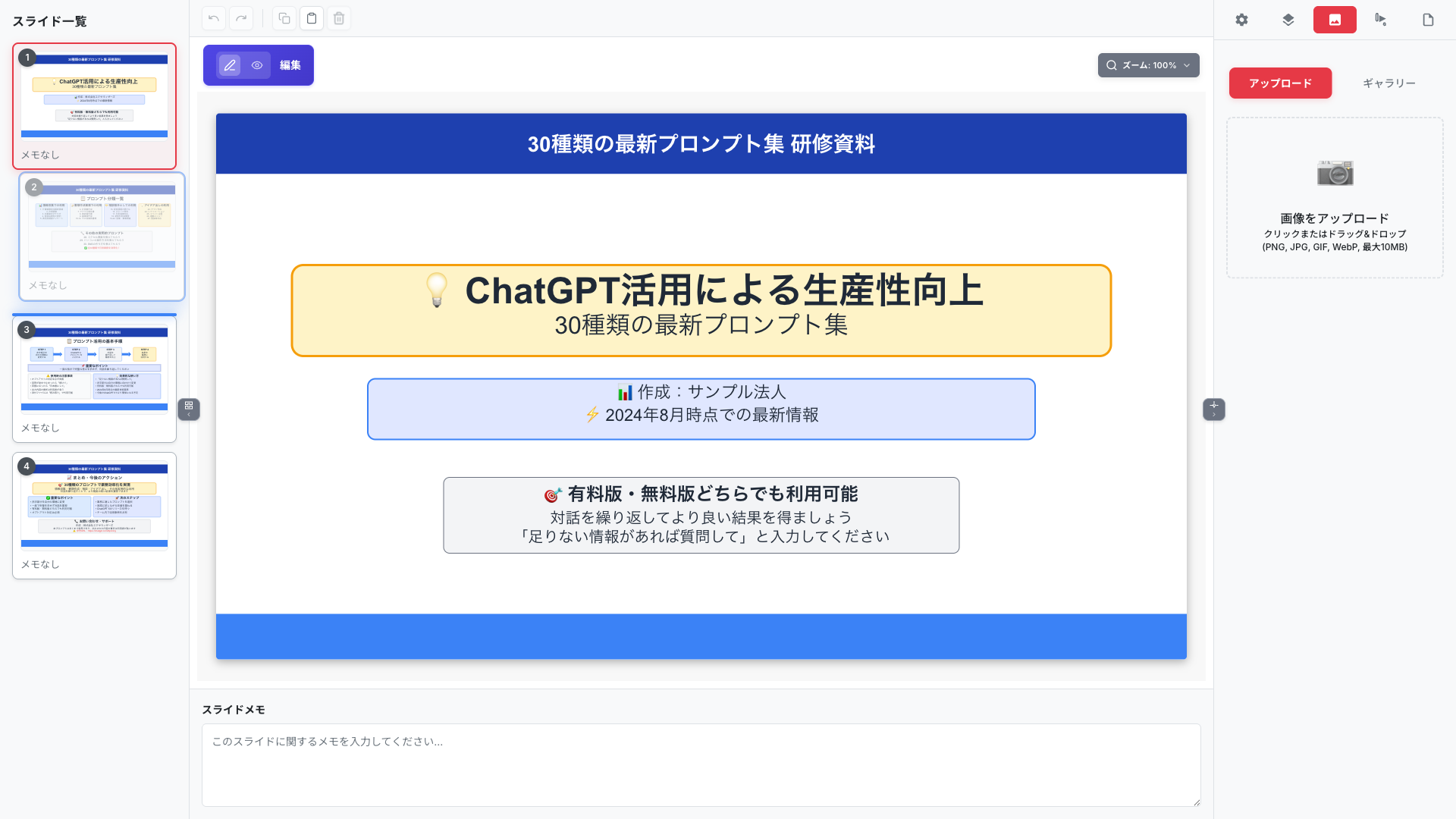Open the document page panel tab

[x=1428, y=20]
